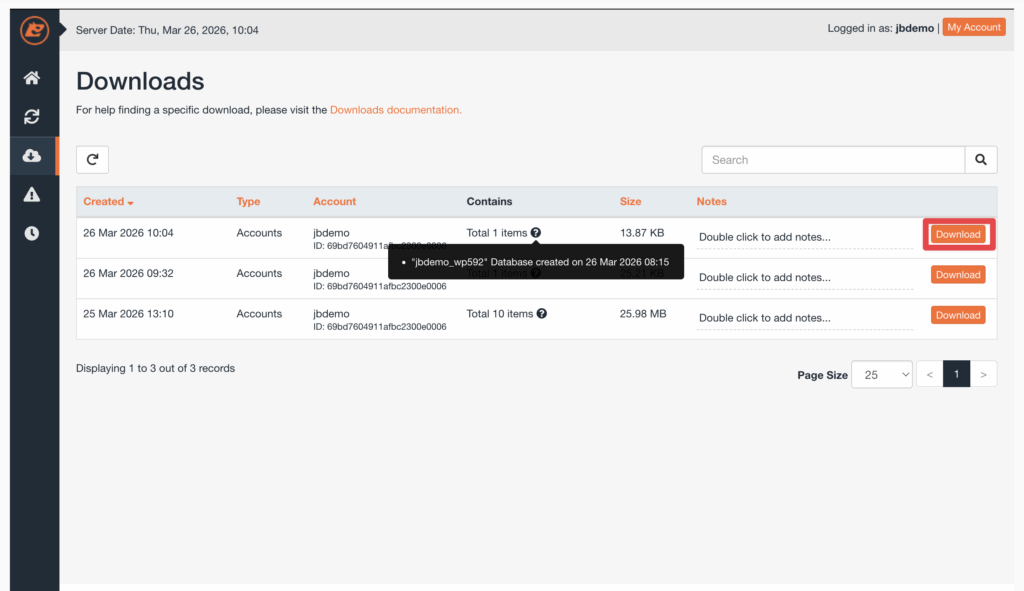Go to next page arrow in pagination
This screenshot has height=591, width=1024.
pyautogui.click(x=984, y=374)
